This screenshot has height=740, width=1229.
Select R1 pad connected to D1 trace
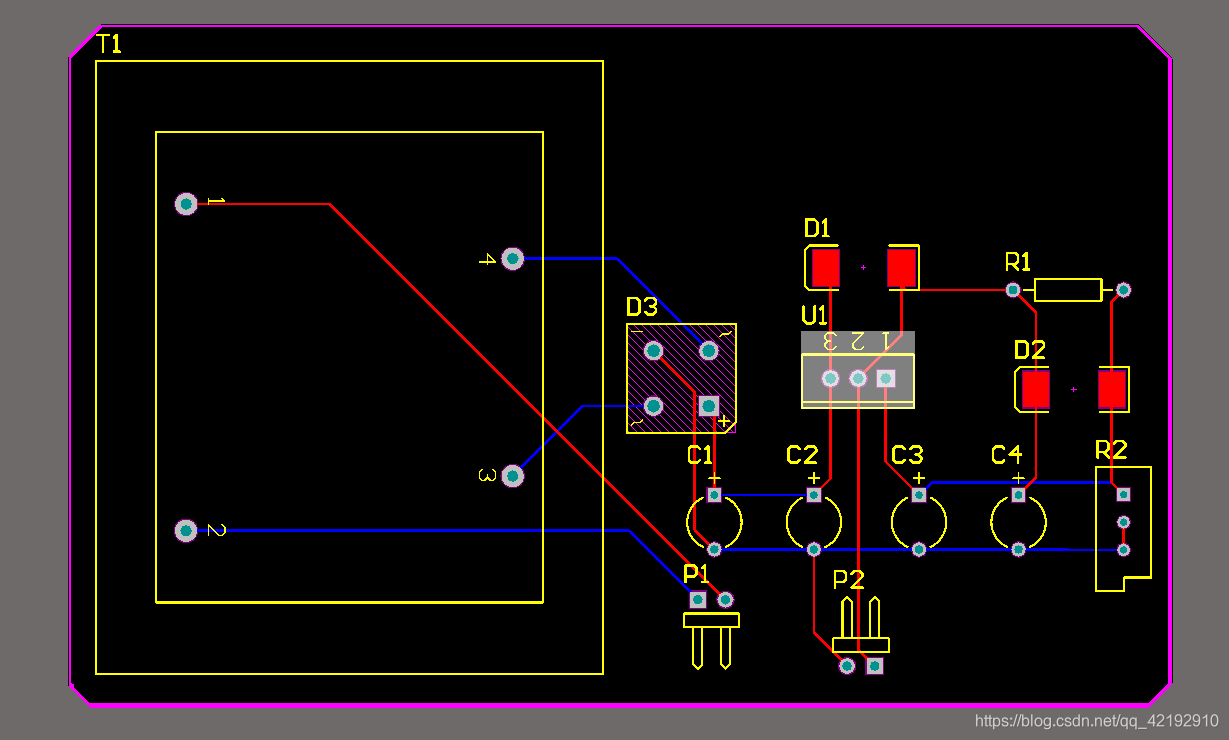pyautogui.click(x=1013, y=289)
